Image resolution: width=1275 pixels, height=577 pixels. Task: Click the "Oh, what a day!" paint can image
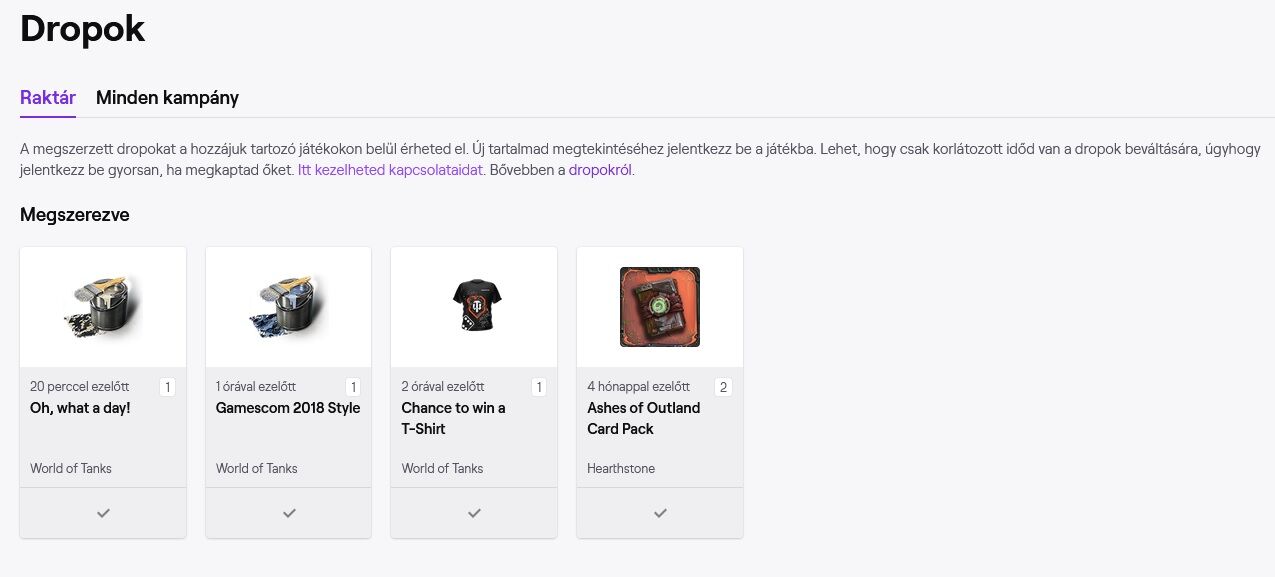pos(103,306)
